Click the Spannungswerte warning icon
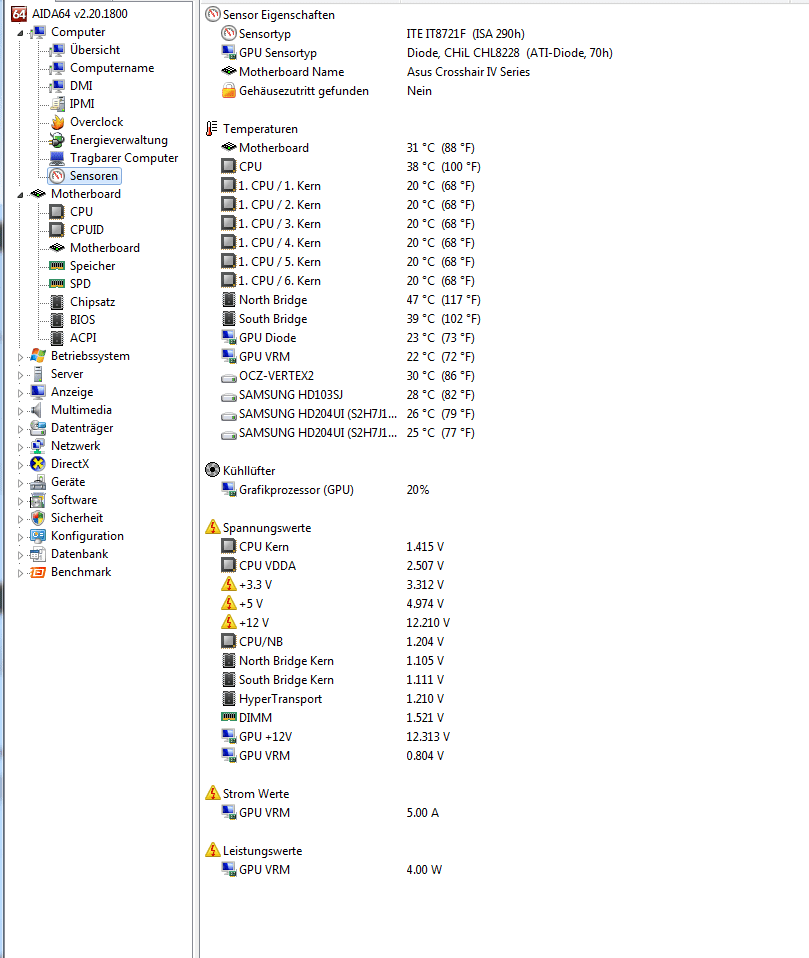This screenshot has height=958, width=809. click(x=212, y=527)
